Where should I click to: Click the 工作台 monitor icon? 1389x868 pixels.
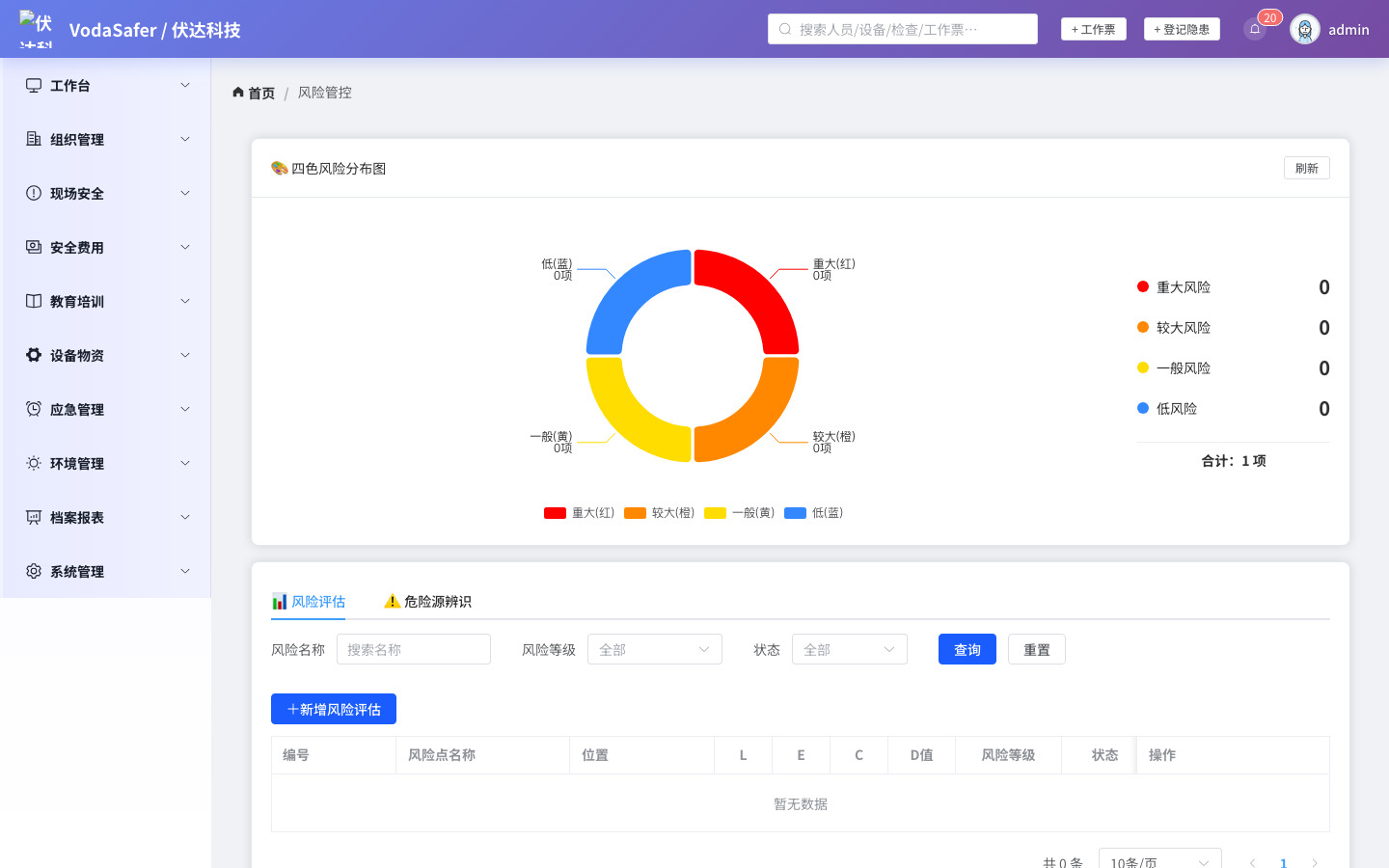click(34, 85)
